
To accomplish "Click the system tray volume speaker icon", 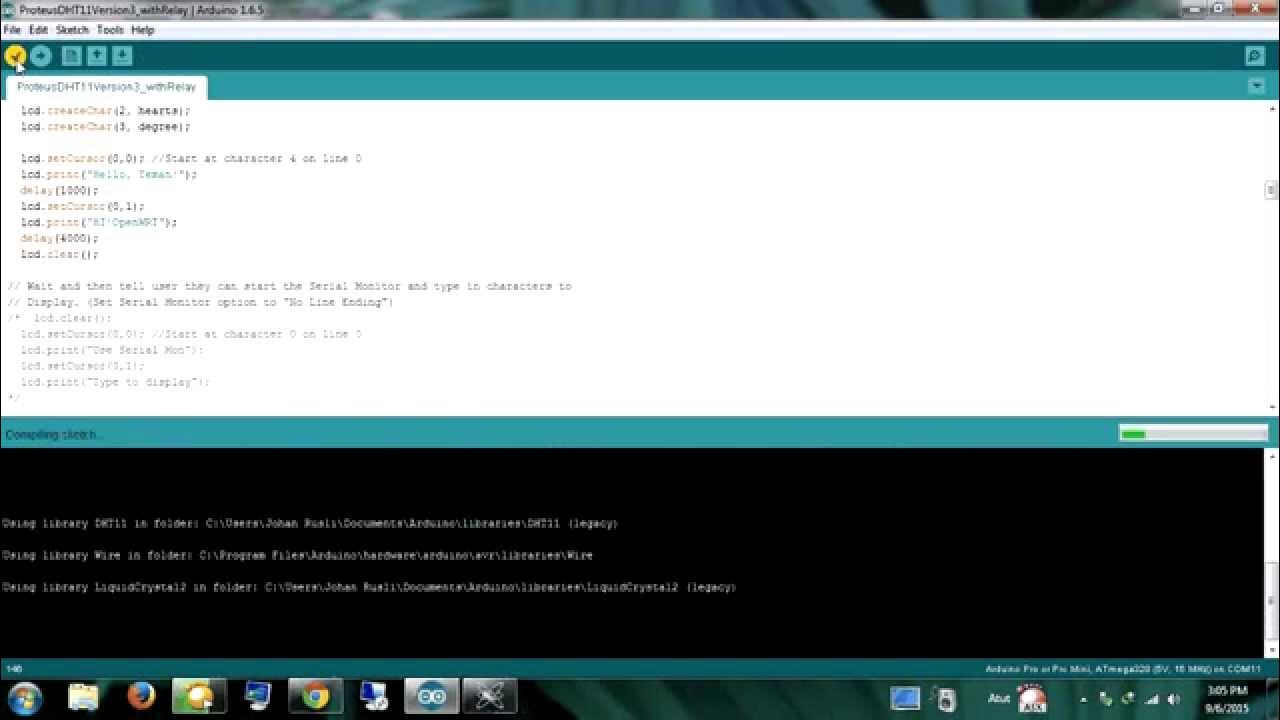I will (x=1174, y=699).
